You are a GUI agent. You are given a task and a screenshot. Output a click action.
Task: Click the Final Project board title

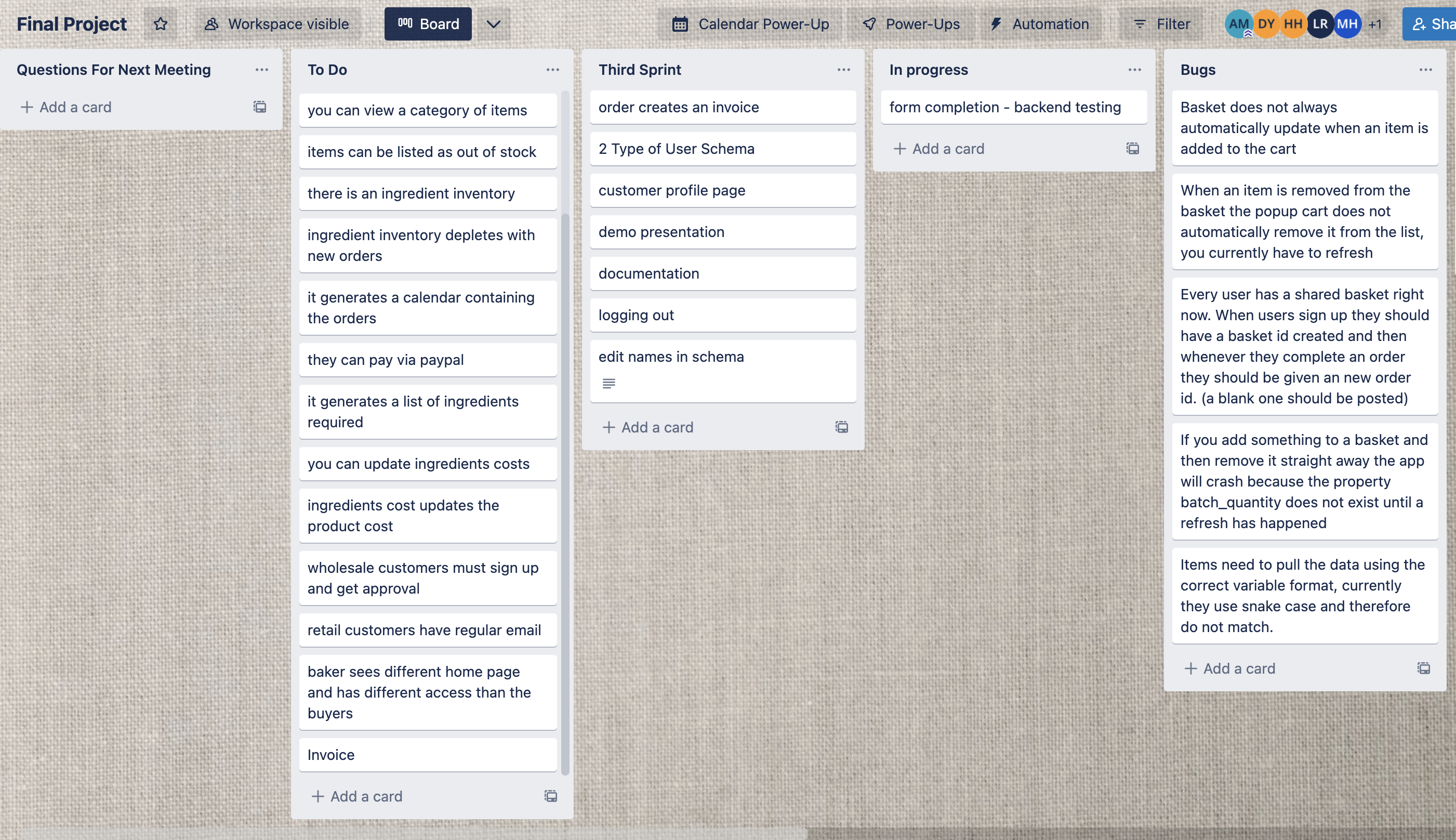72,24
